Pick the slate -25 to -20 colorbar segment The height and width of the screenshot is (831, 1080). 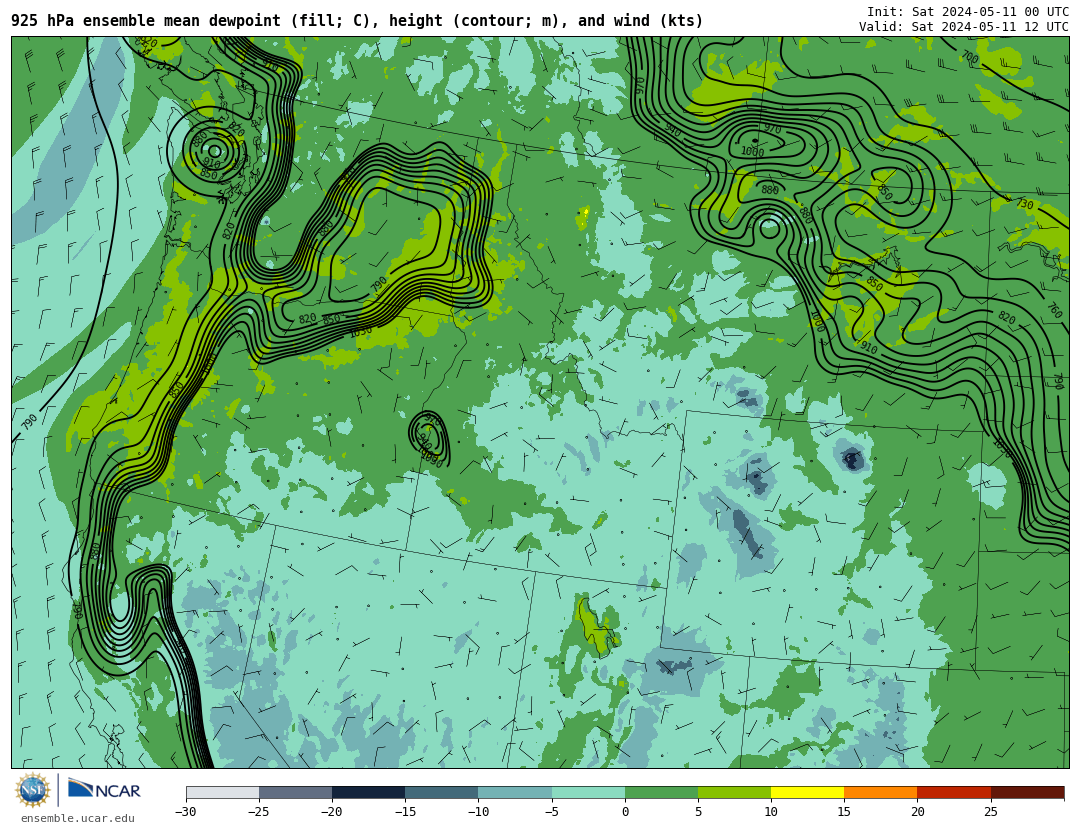(295, 792)
